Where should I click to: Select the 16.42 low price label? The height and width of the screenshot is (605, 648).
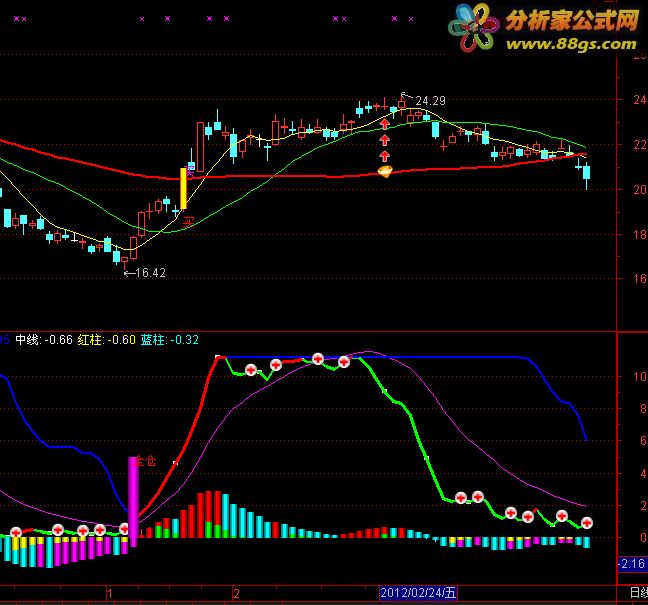[150, 273]
